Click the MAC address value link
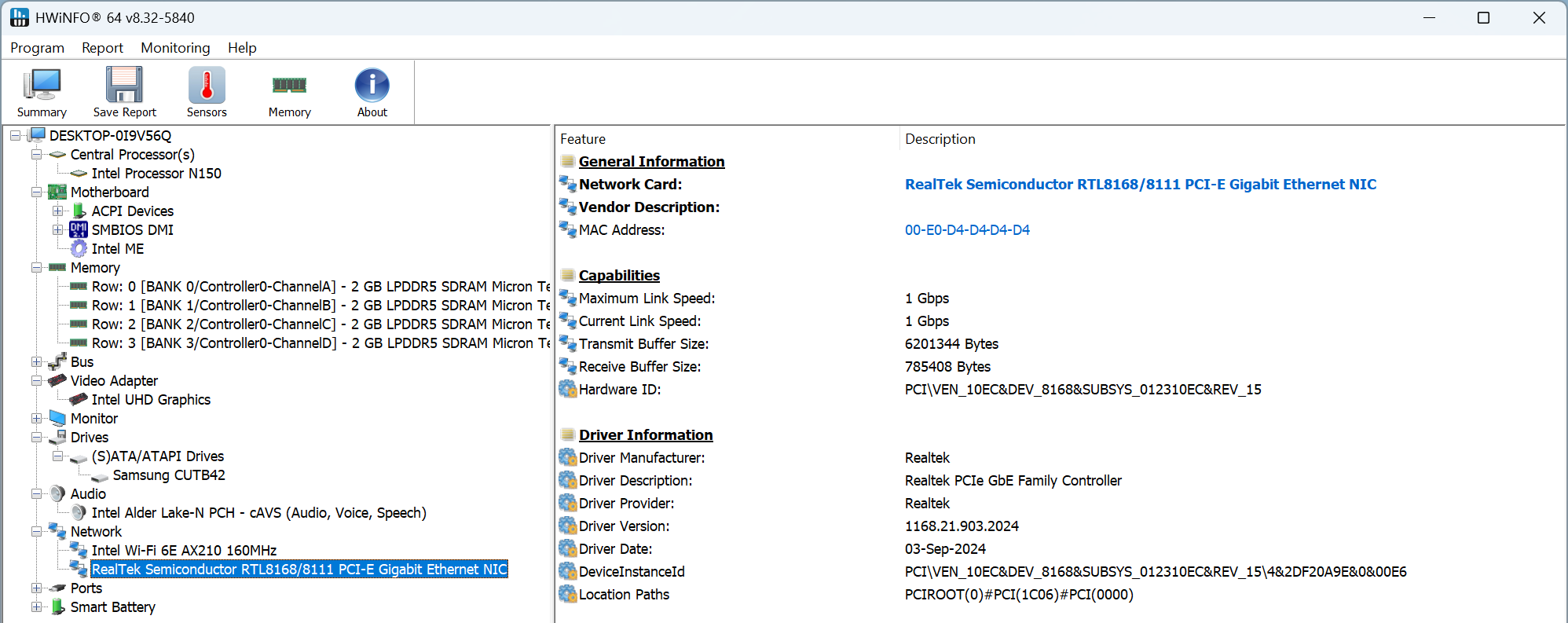 967,230
